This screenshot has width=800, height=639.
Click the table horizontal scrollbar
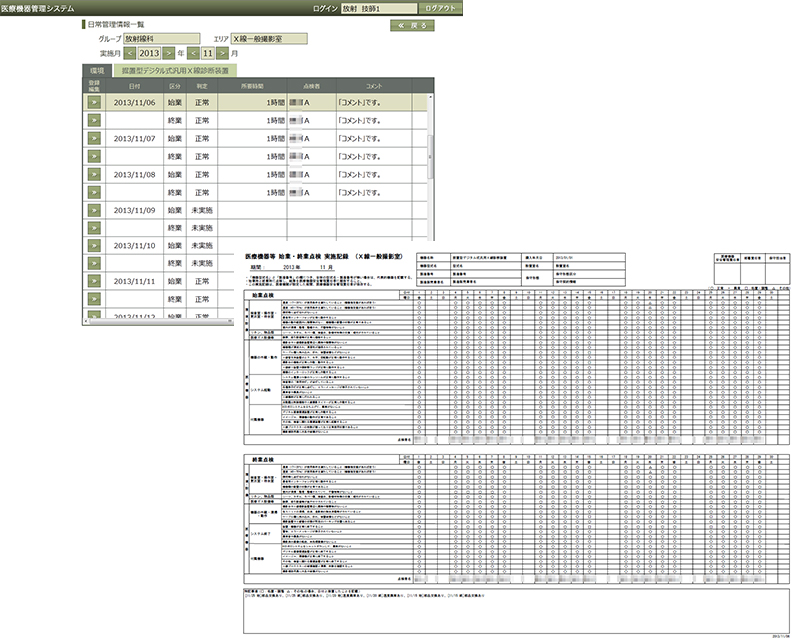pos(158,322)
